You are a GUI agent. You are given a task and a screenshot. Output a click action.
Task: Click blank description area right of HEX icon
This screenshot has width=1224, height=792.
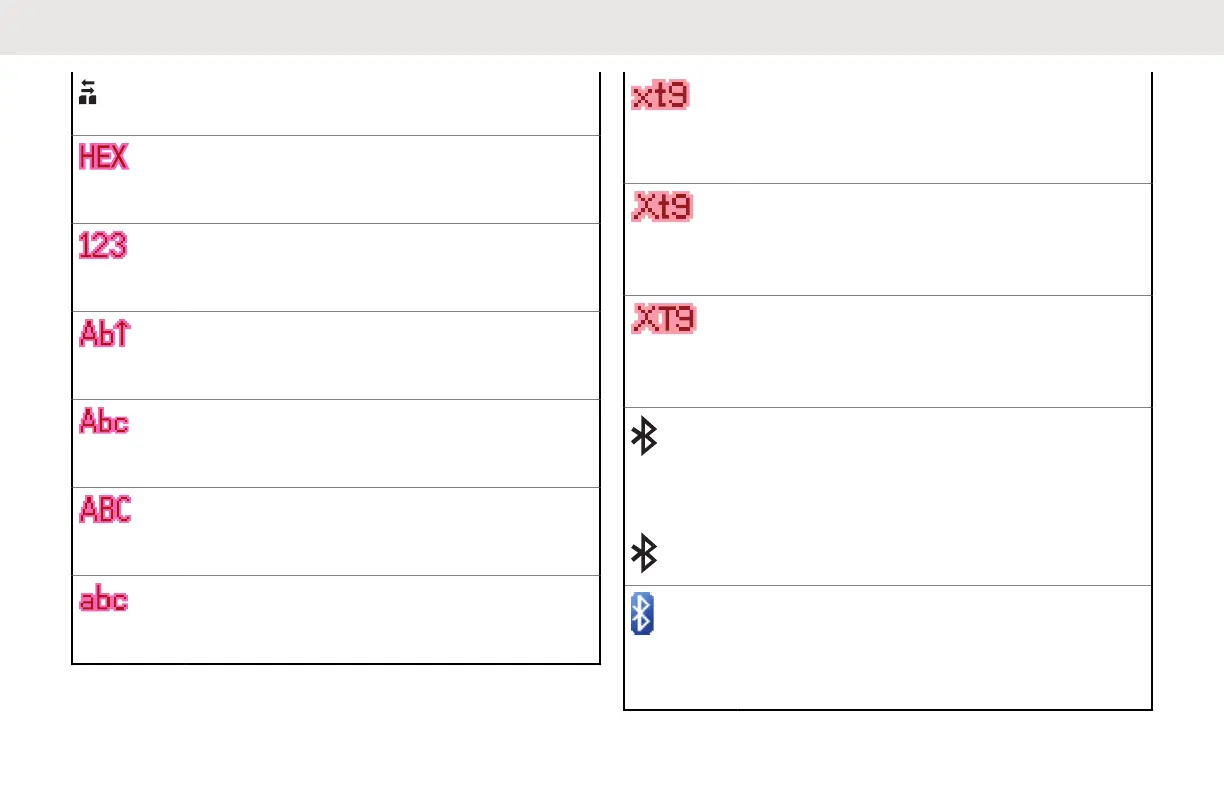360,179
